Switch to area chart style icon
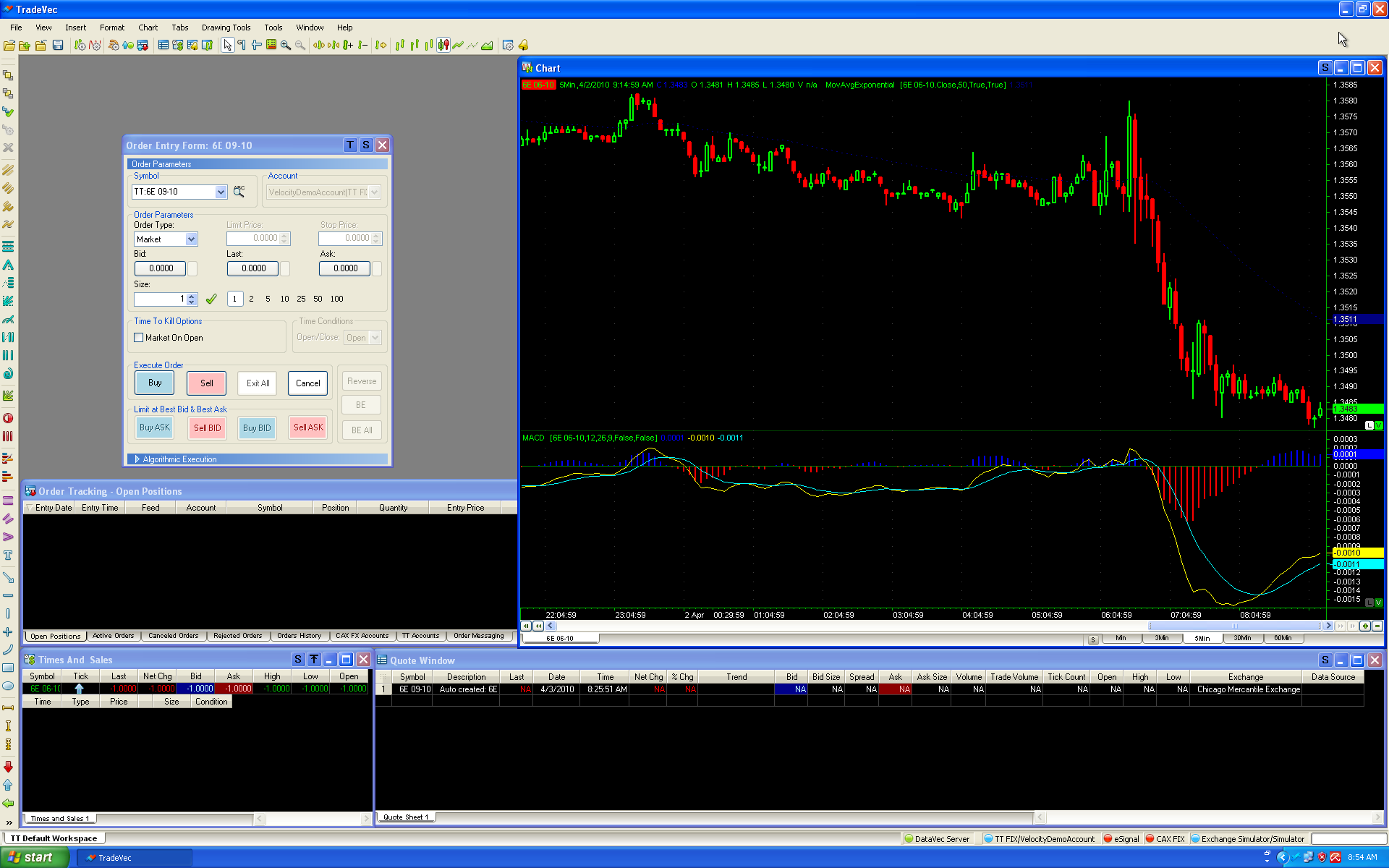The width and height of the screenshot is (1389, 868). coord(487,46)
